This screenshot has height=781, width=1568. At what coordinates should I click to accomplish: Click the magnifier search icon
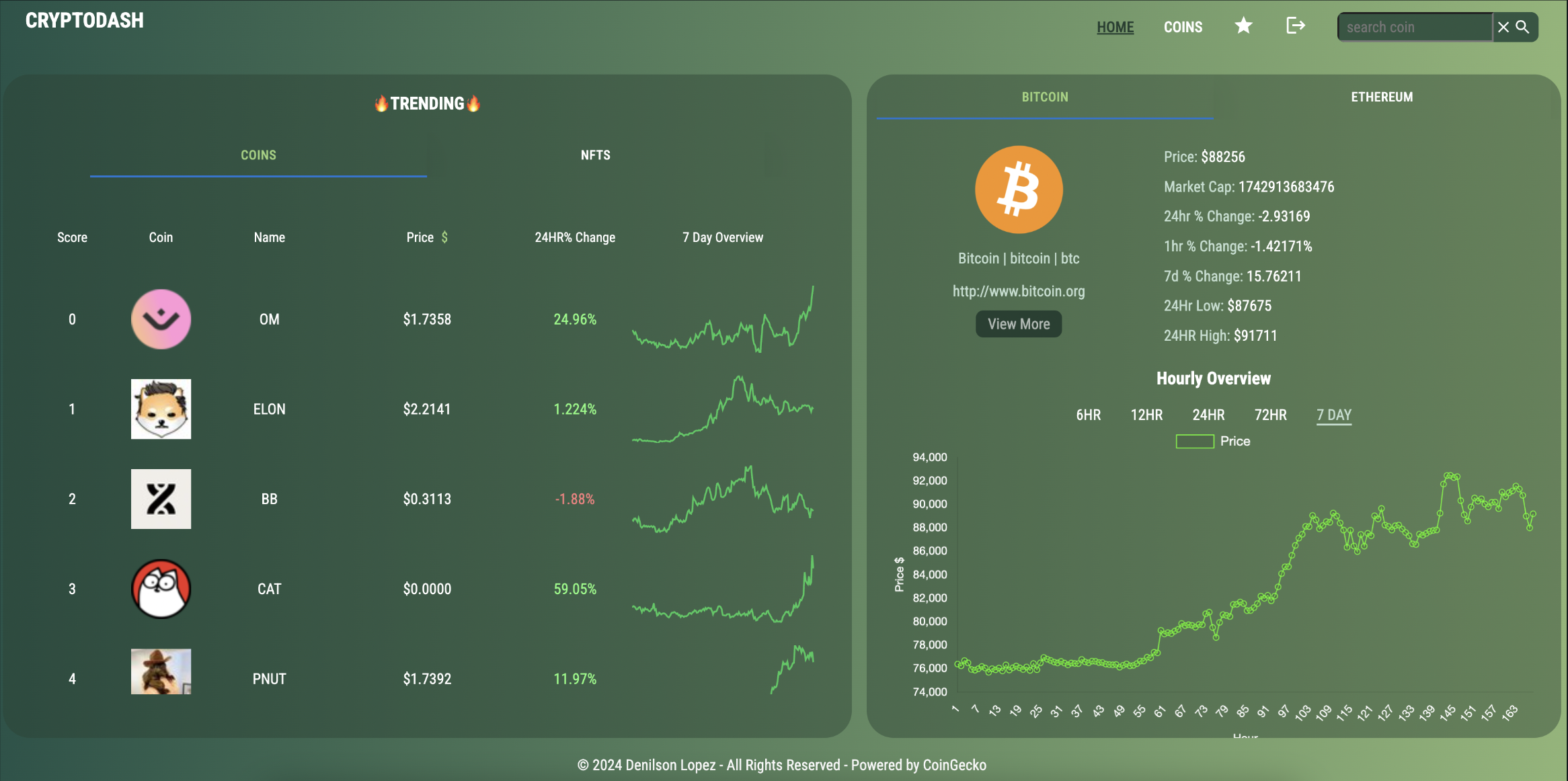(x=1522, y=27)
